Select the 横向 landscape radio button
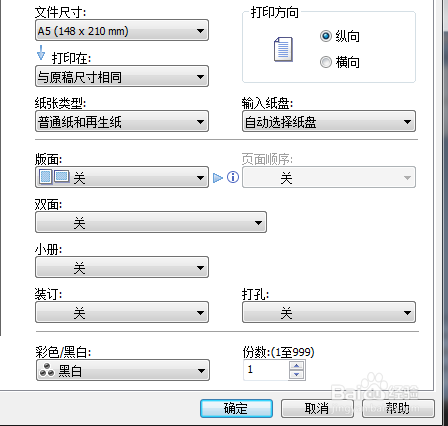The height and width of the screenshot is (426, 448). [x=326, y=62]
